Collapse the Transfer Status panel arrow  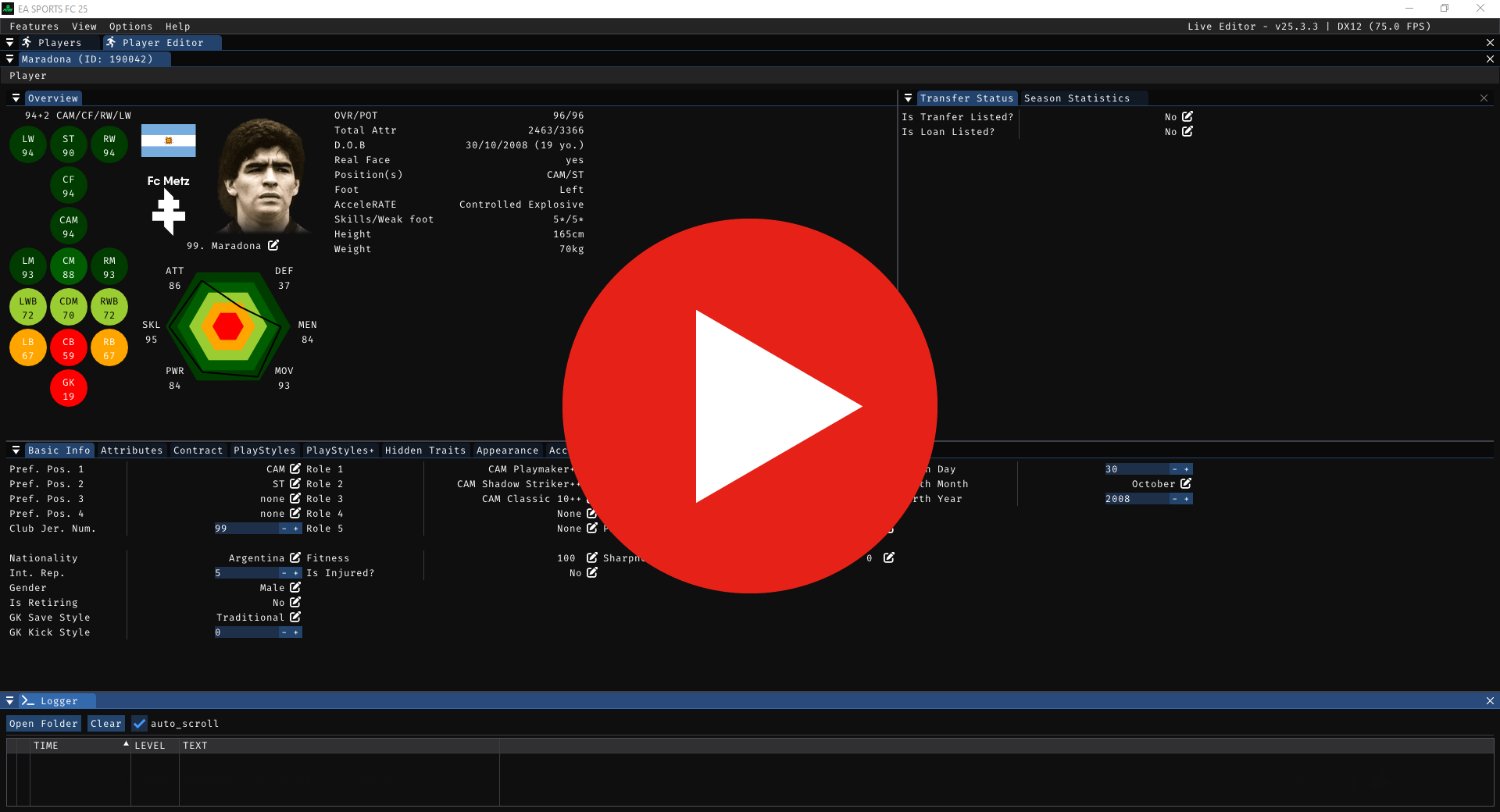[x=908, y=98]
